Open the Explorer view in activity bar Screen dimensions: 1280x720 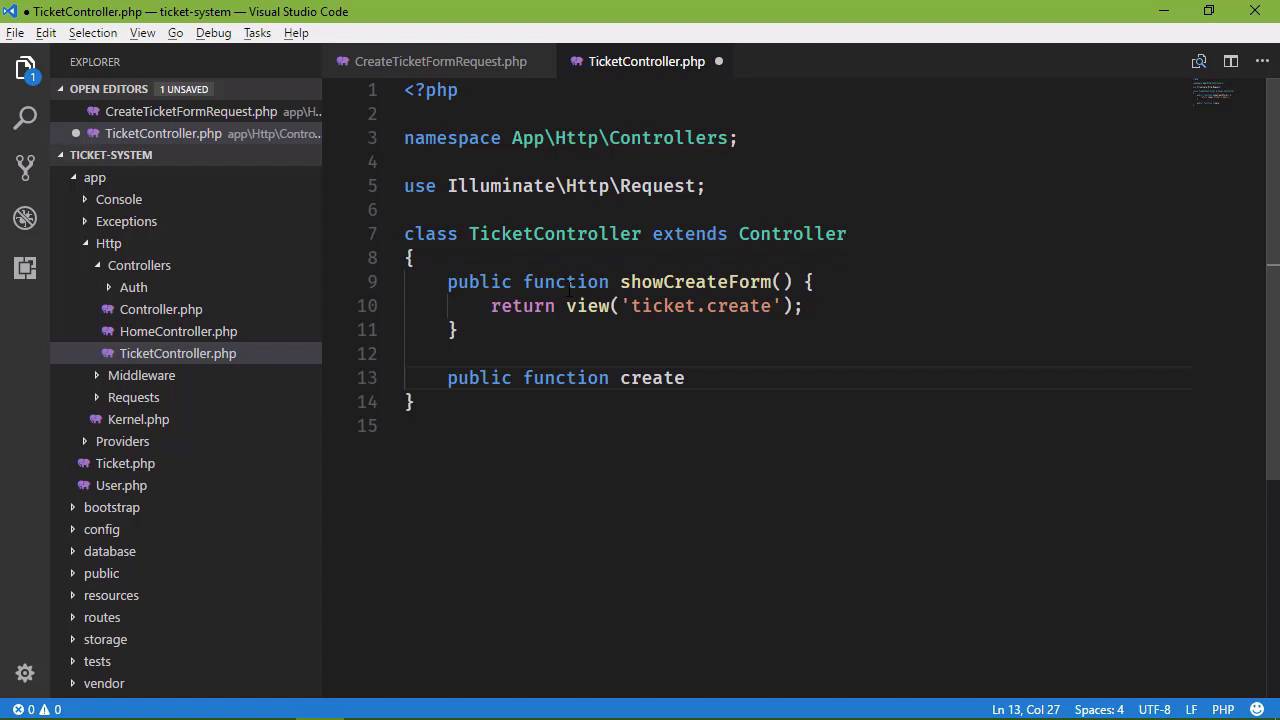pyautogui.click(x=25, y=69)
